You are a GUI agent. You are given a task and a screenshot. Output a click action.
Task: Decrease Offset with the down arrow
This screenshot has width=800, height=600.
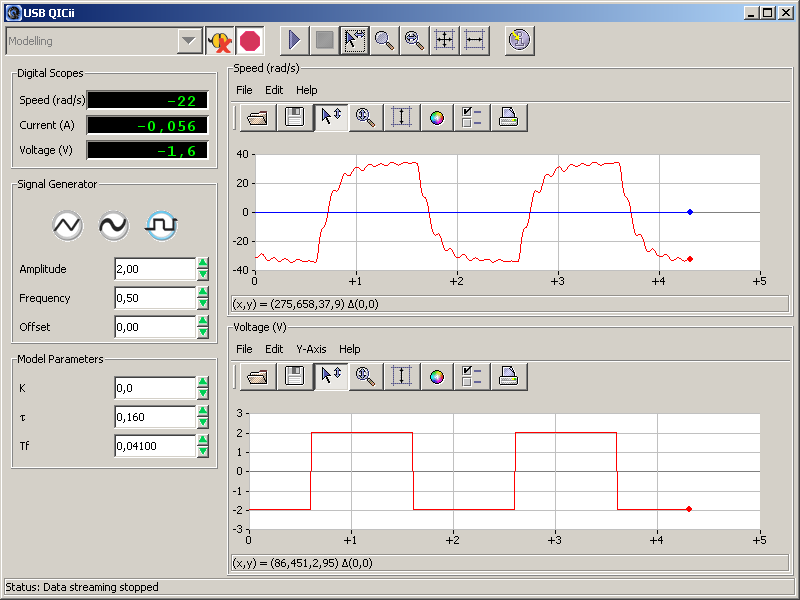pyautogui.click(x=203, y=333)
